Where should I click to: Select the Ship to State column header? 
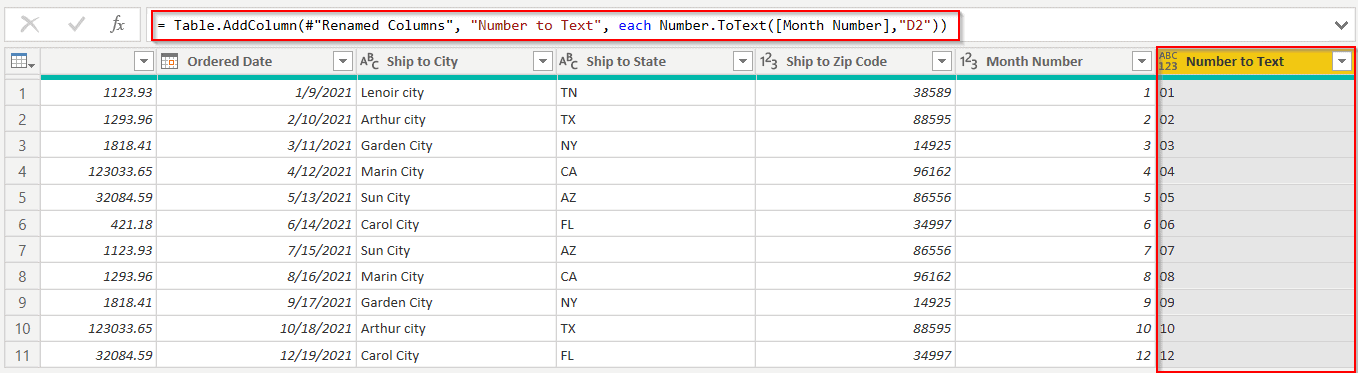point(656,61)
